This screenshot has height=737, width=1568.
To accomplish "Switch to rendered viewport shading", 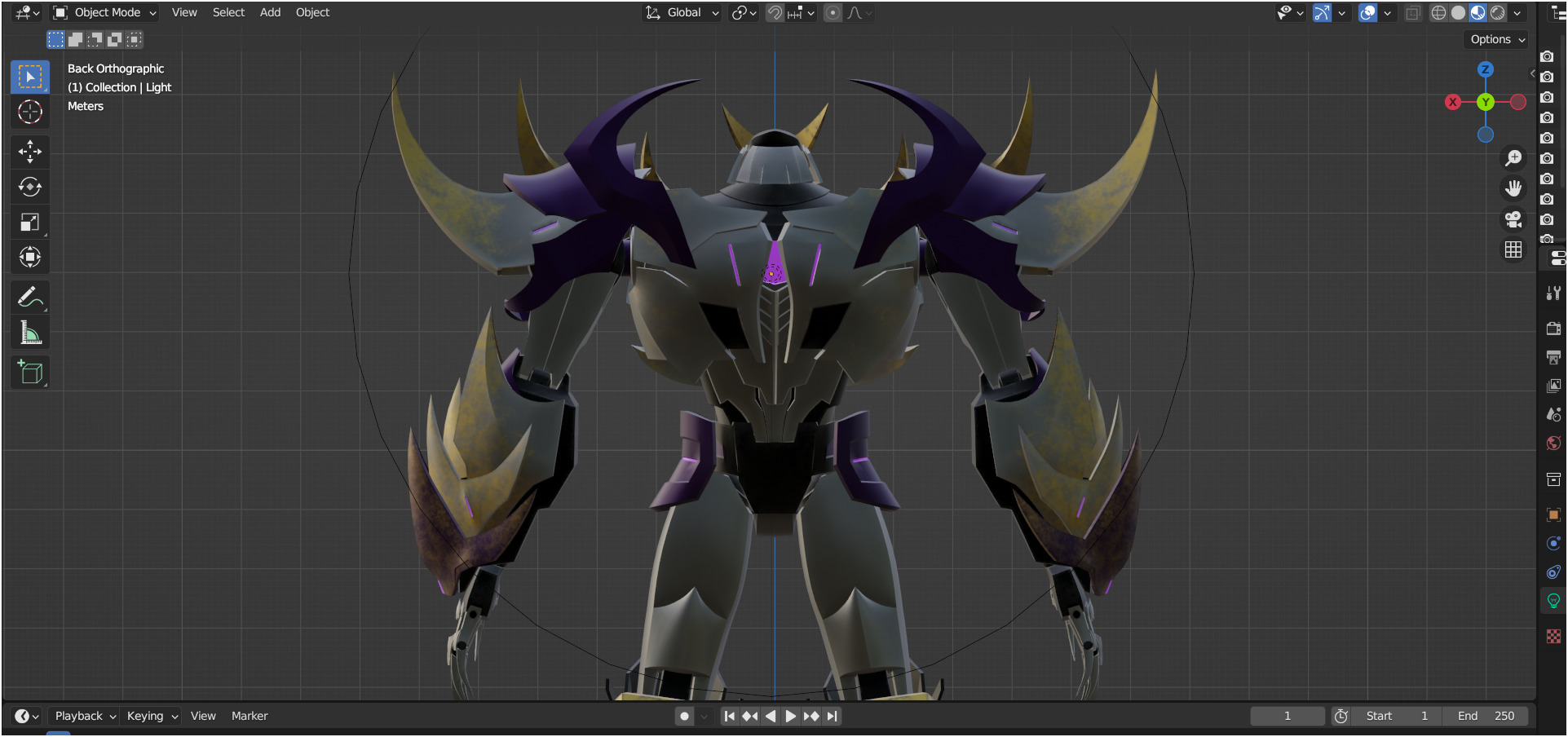I will 1497,12.
